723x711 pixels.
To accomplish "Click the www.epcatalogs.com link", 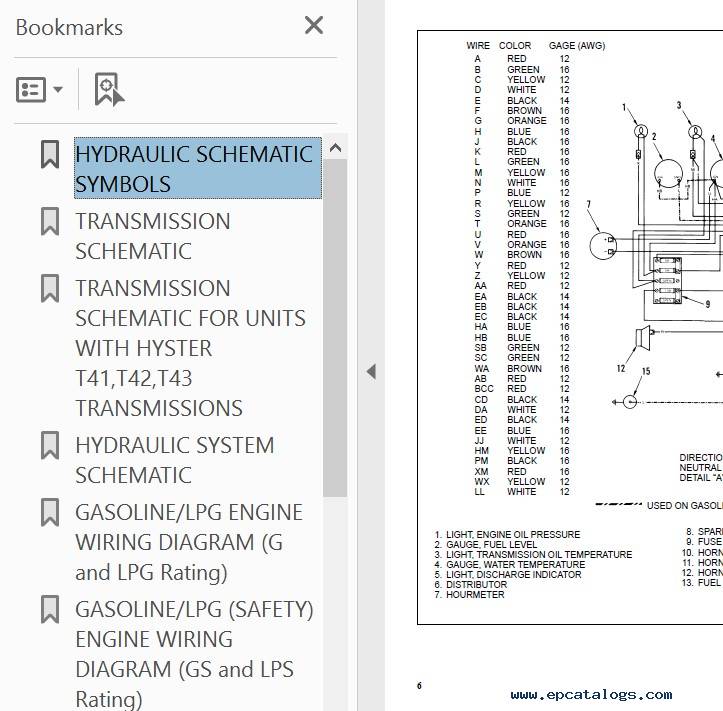I will tap(591, 694).
